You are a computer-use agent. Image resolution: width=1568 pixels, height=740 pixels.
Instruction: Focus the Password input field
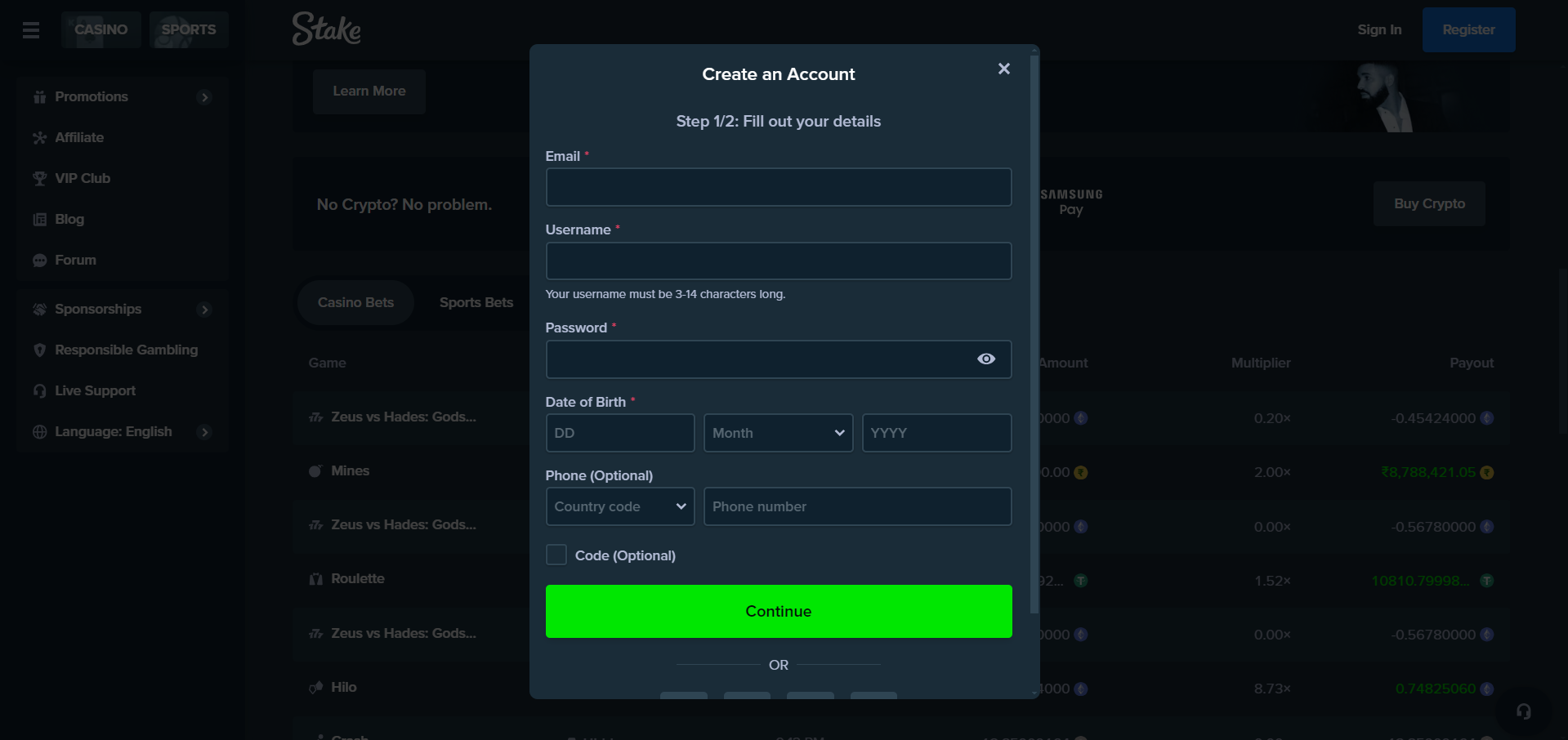(x=779, y=359)
